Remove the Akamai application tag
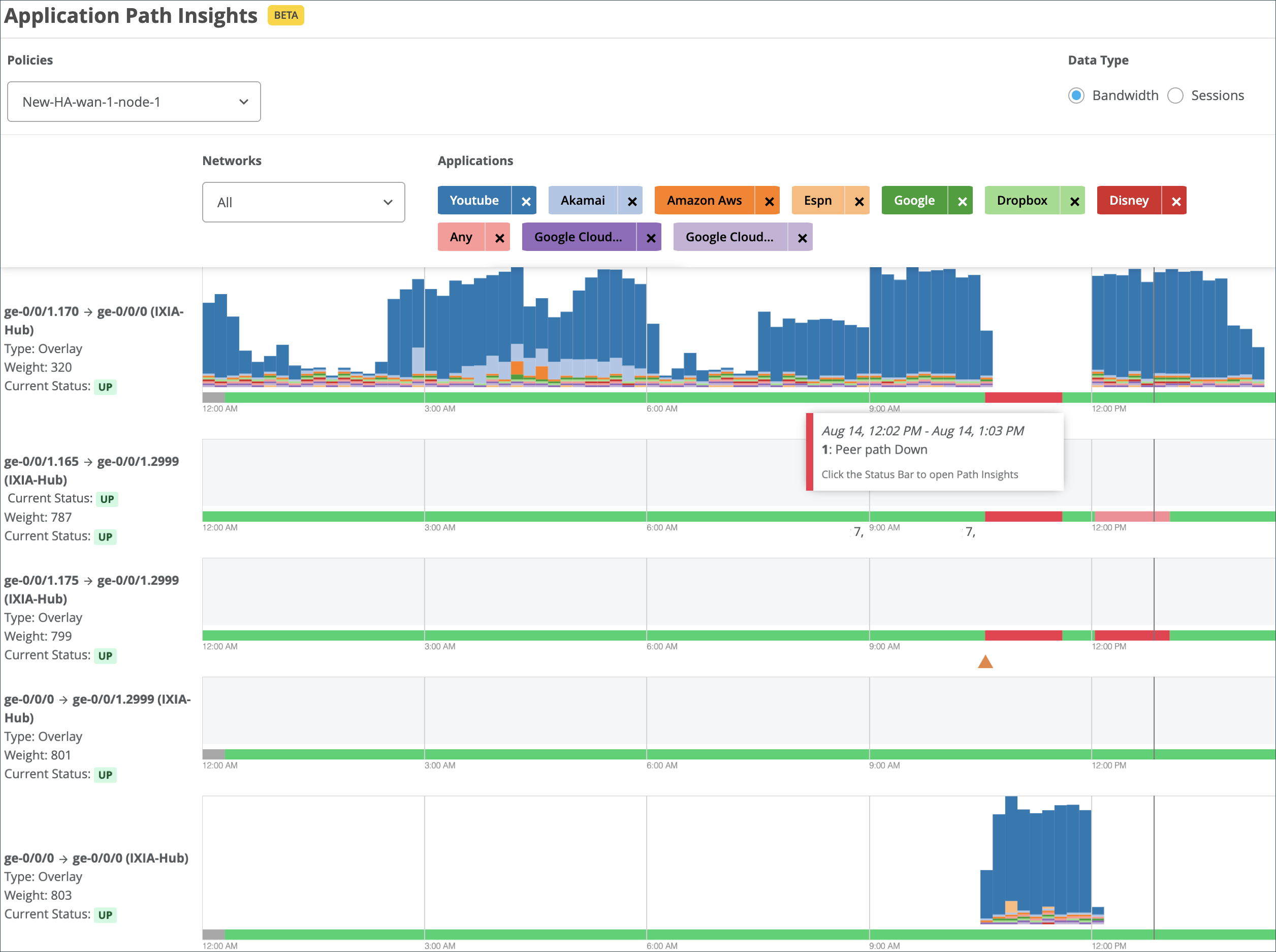 pyautogui.click(x=632, y=201)
